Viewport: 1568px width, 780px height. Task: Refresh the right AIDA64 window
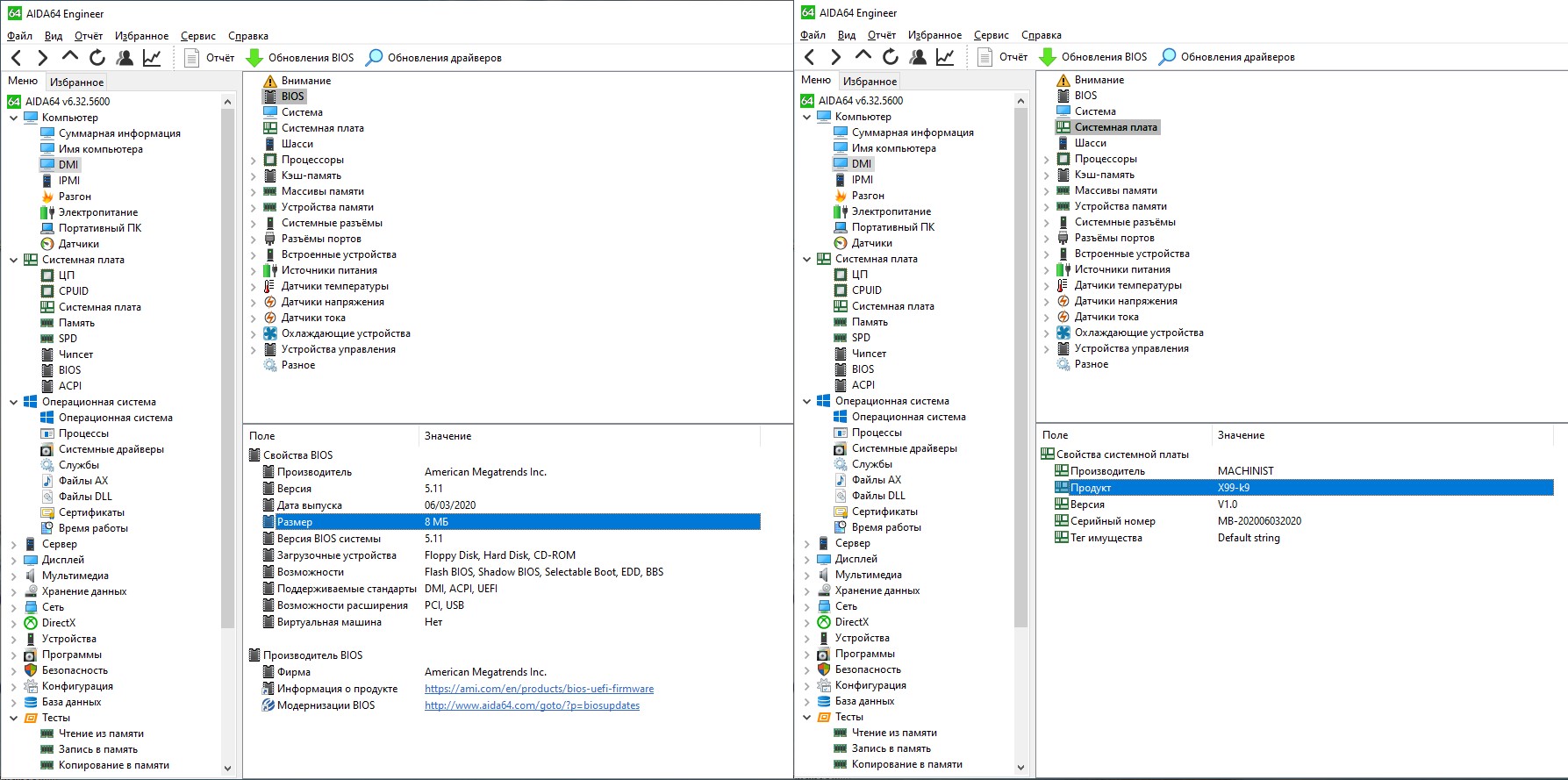tap(891, 57)
